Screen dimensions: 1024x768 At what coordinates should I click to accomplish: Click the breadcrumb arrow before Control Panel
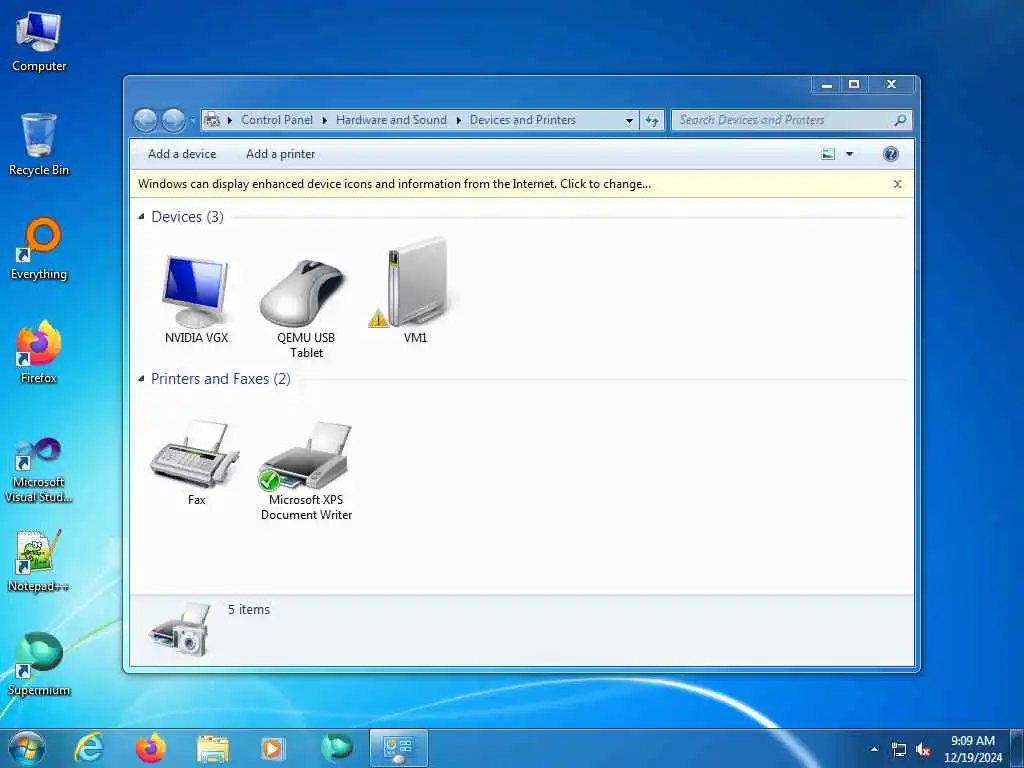pos(230,120)
